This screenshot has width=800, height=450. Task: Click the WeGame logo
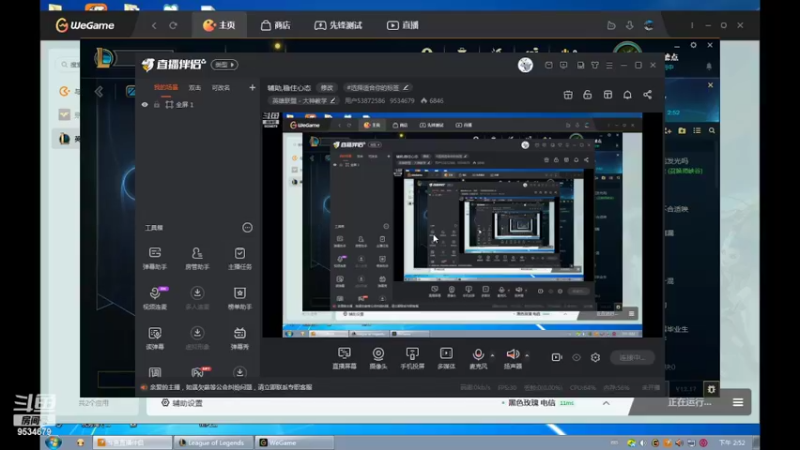click(85, 25)
